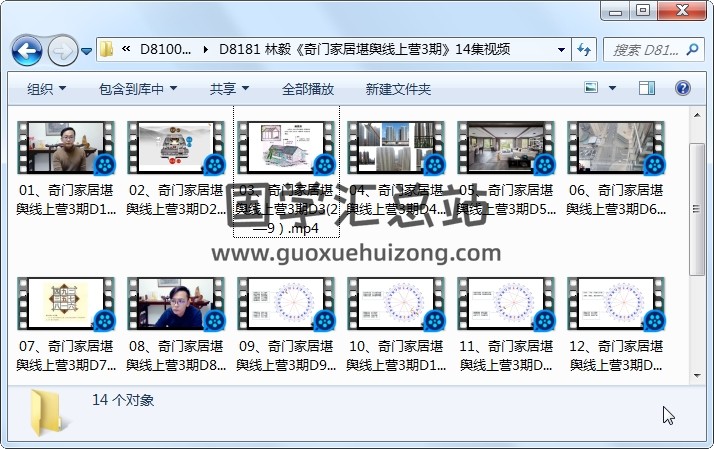Click the 新建文件夹 button

(398, 89)
